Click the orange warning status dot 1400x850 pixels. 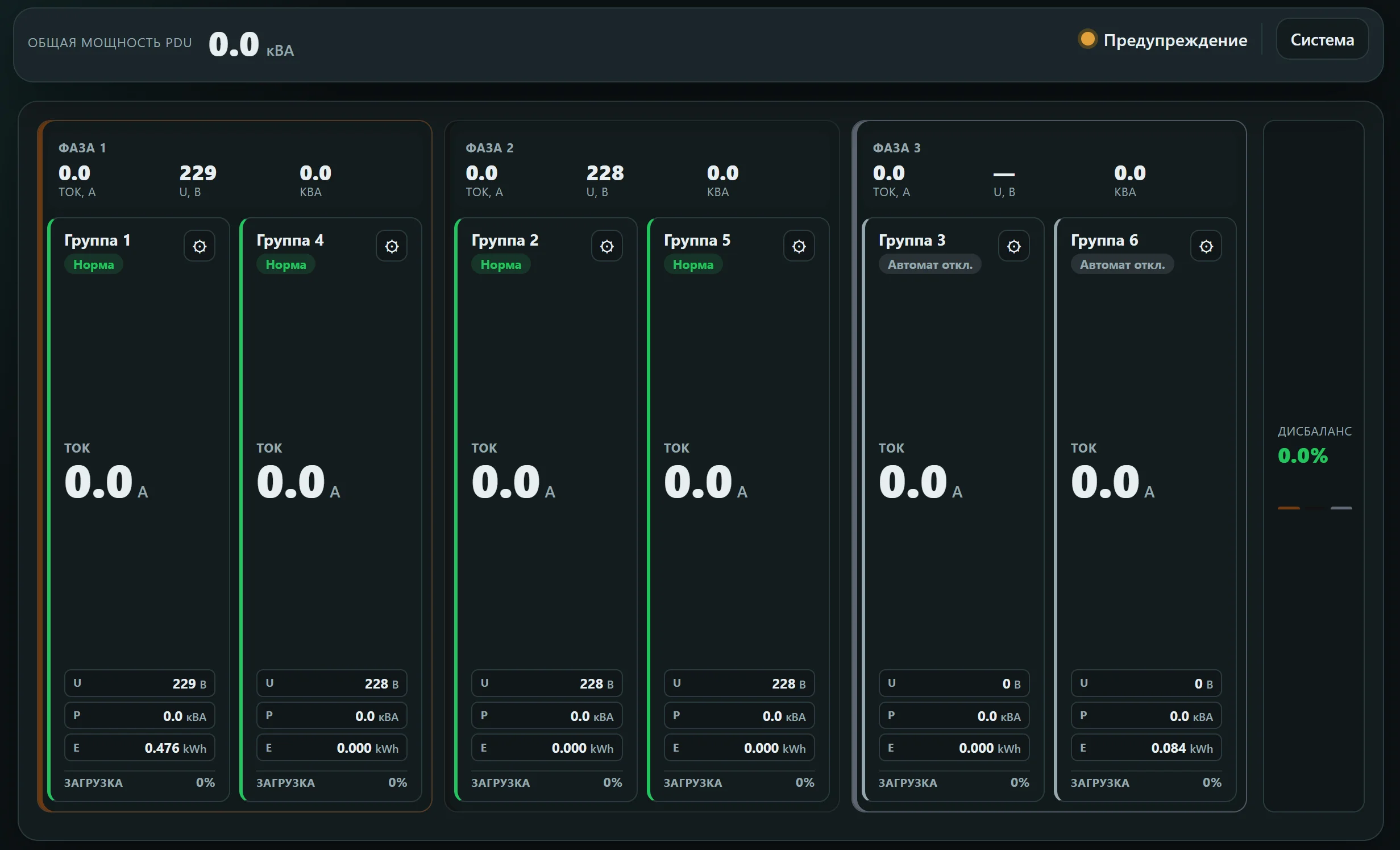tap(1087, 39)
